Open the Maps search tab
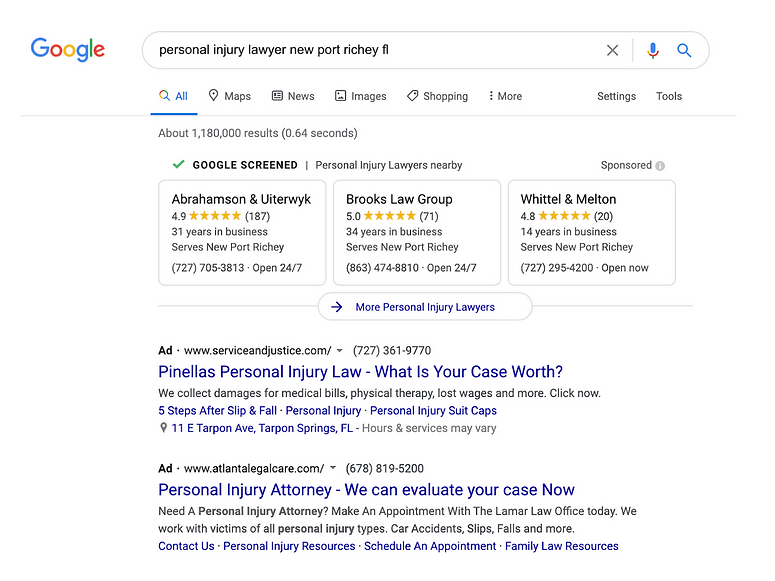The image size is (775, 581). pos(229,96)
